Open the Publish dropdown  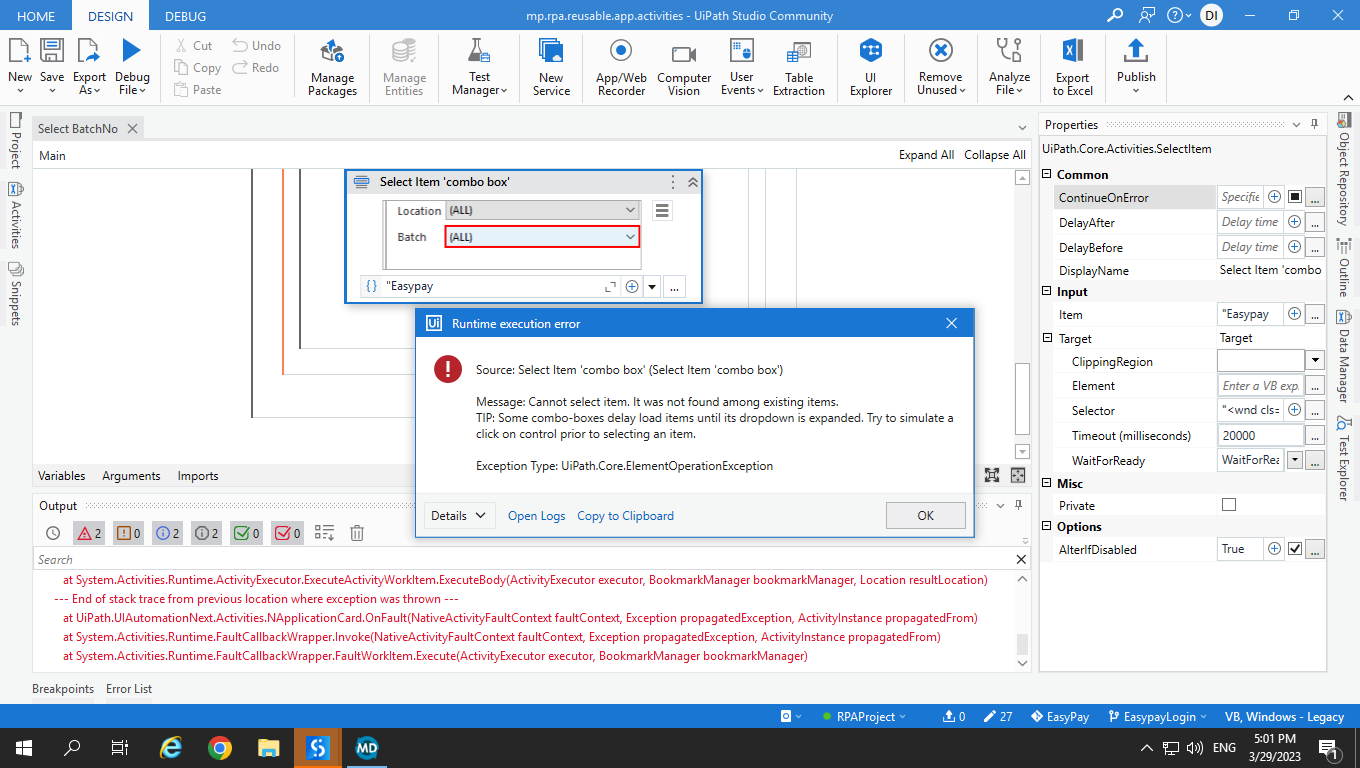click(1136, 90)
